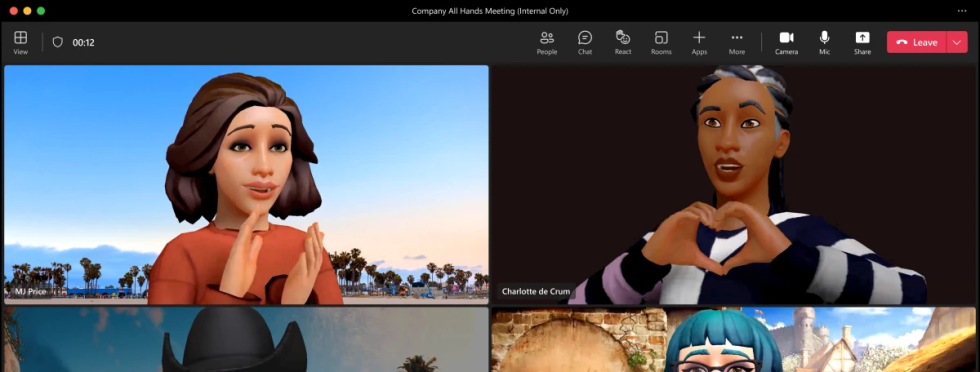Toggle the Camera on or off
Viewport: 980px width, 372px height.
click(x=786, y=42)
